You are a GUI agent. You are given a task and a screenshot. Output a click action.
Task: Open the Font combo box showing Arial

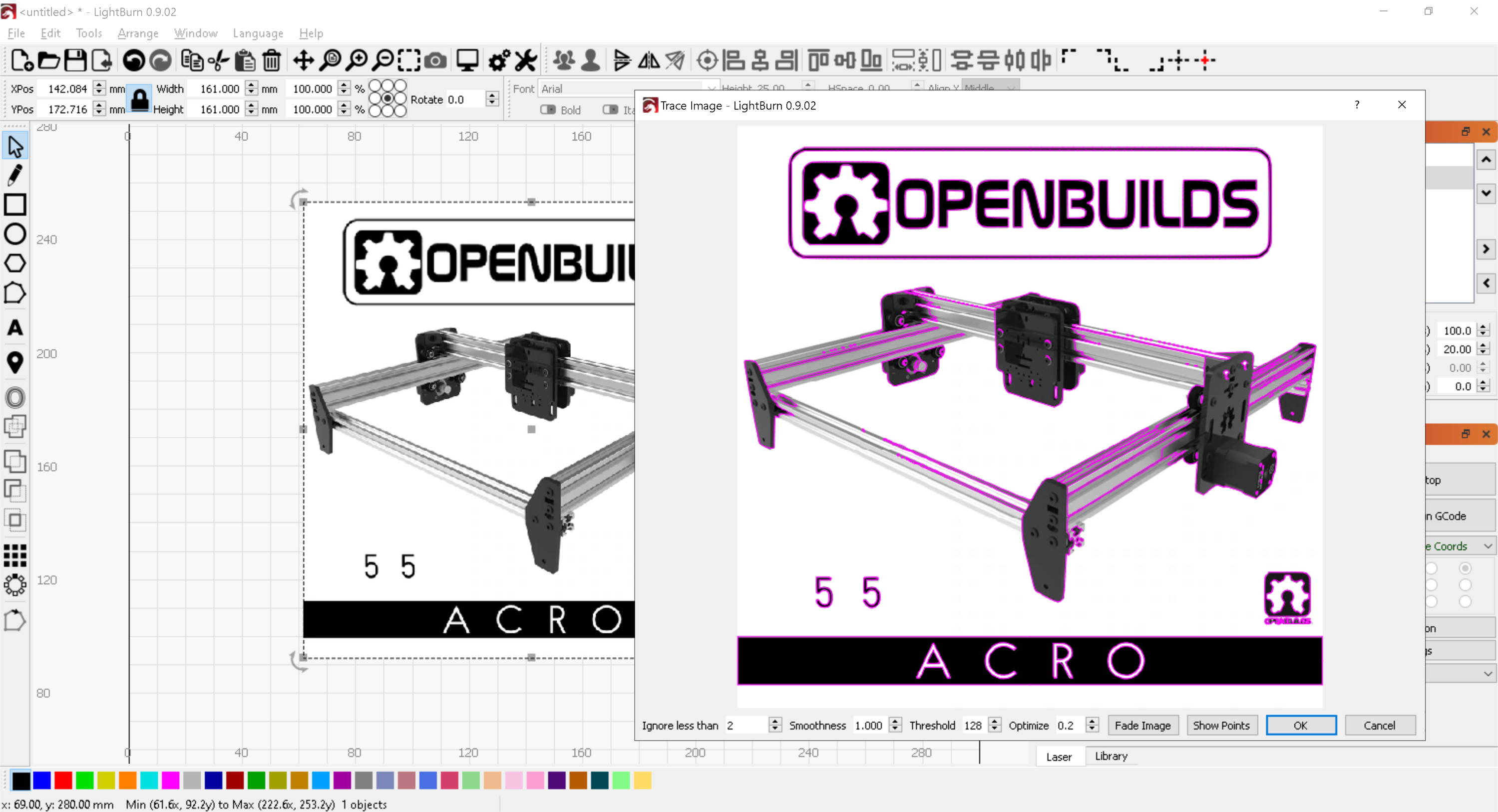pyautogui.click(x=629, y=88)
